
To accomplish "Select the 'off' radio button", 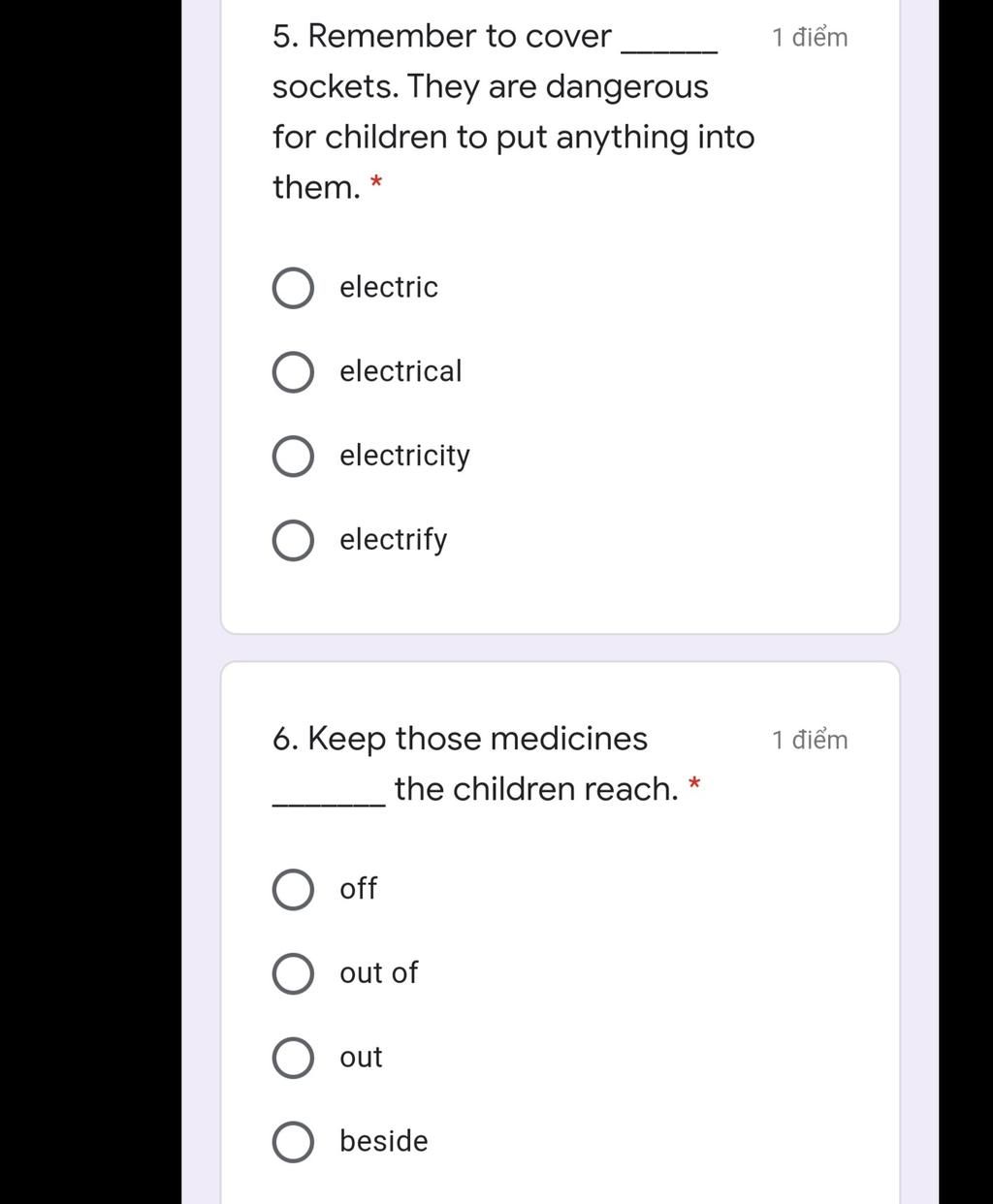I will 293,890.
